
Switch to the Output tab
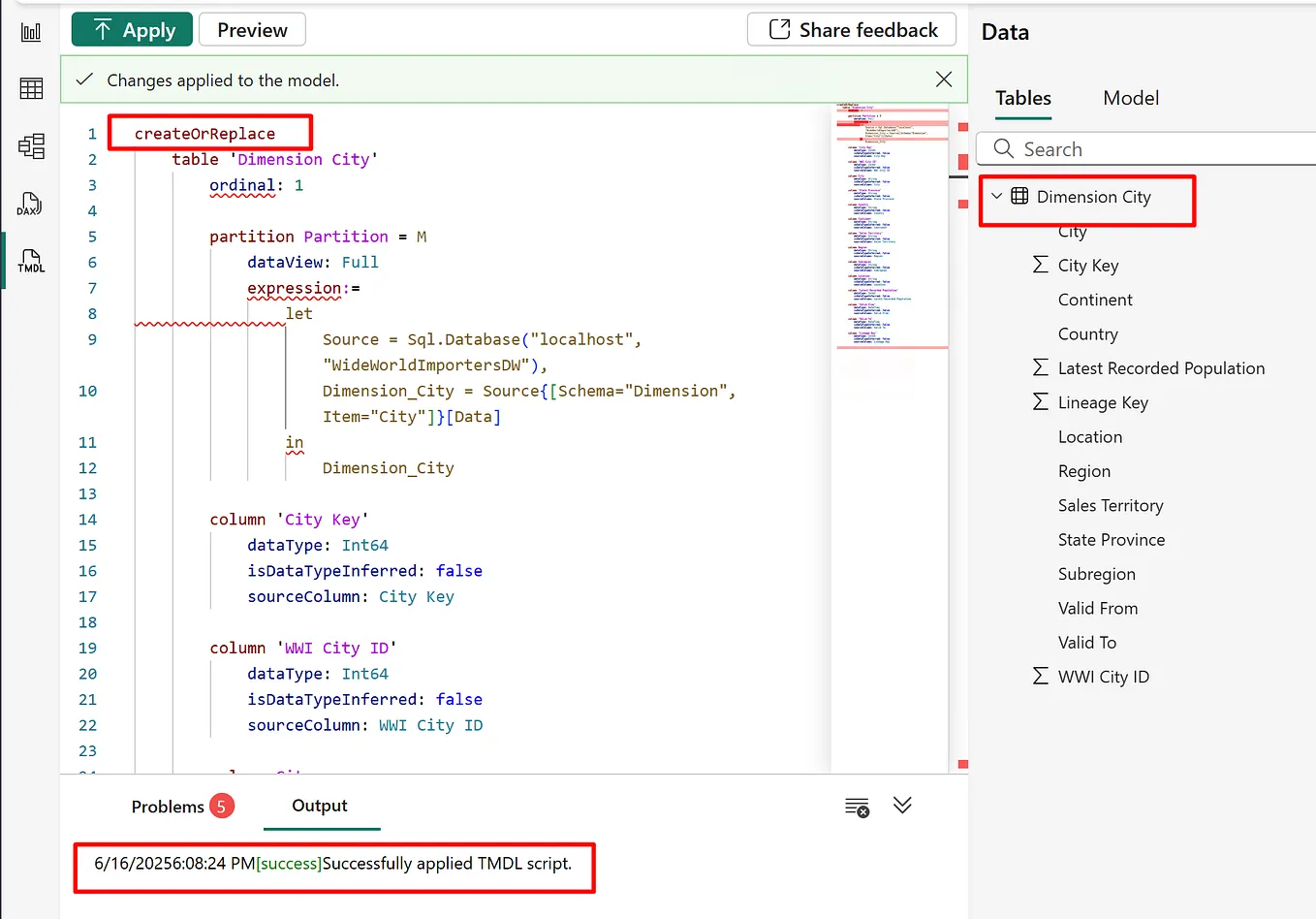tap(321, 806)
